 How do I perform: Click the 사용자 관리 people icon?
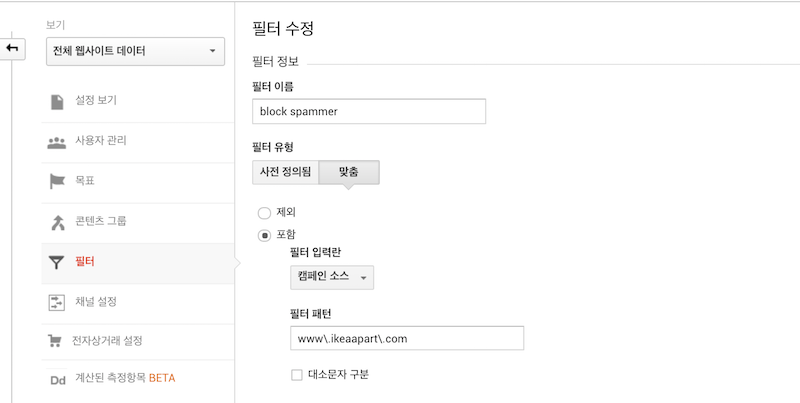coord(57,141)
